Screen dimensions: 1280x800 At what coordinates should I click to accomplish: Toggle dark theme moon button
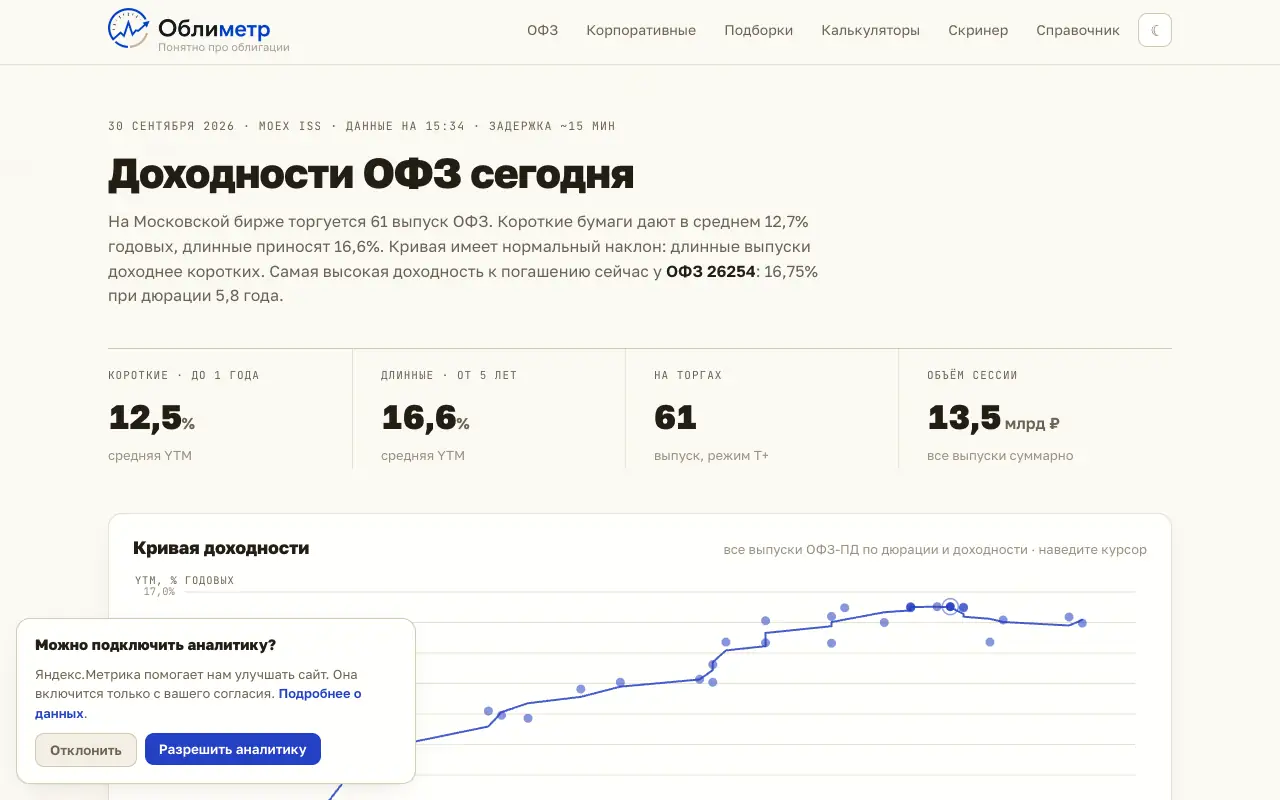click(x=1155, y=30)
